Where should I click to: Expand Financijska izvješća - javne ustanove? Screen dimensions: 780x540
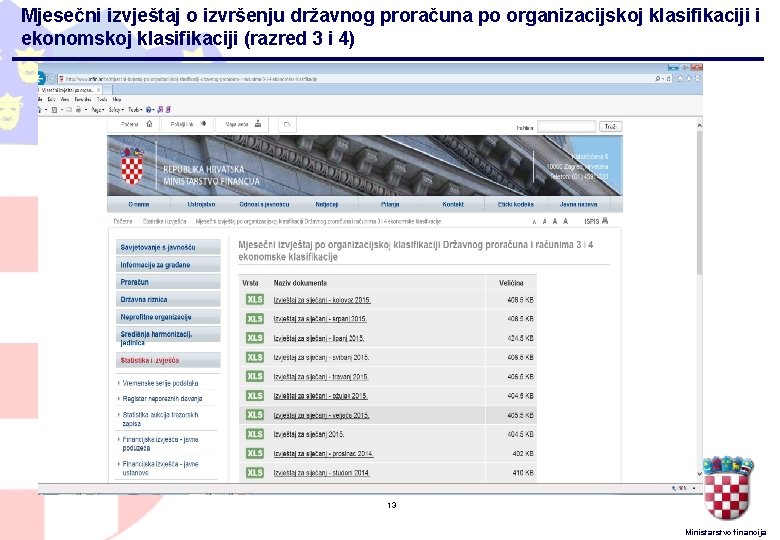[x=160, y=468]
